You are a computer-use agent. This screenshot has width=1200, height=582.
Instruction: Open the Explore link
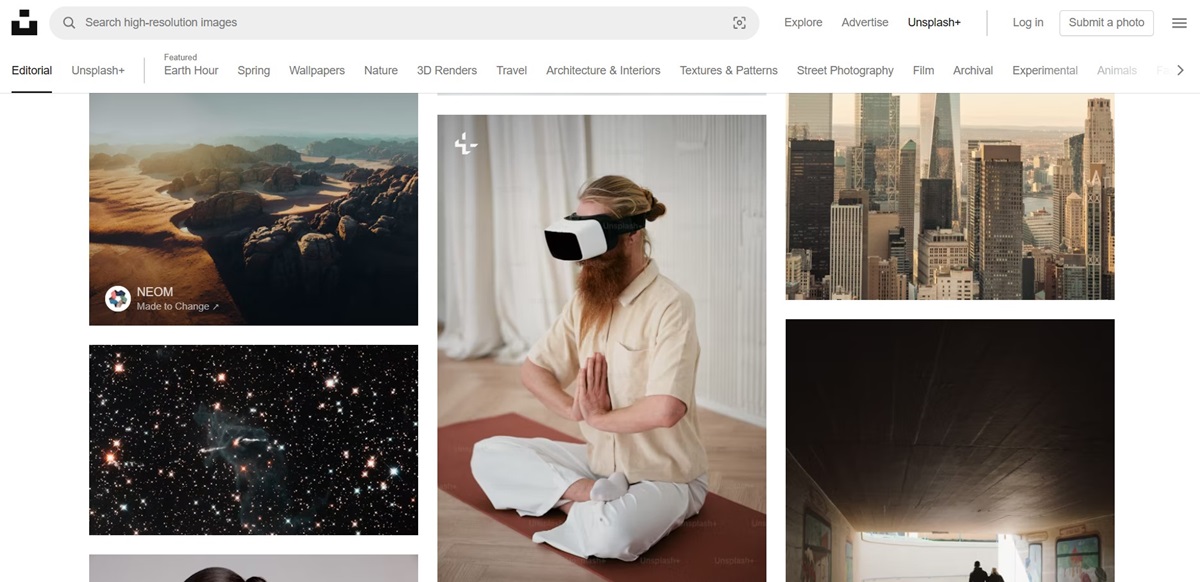coord(803,22)
